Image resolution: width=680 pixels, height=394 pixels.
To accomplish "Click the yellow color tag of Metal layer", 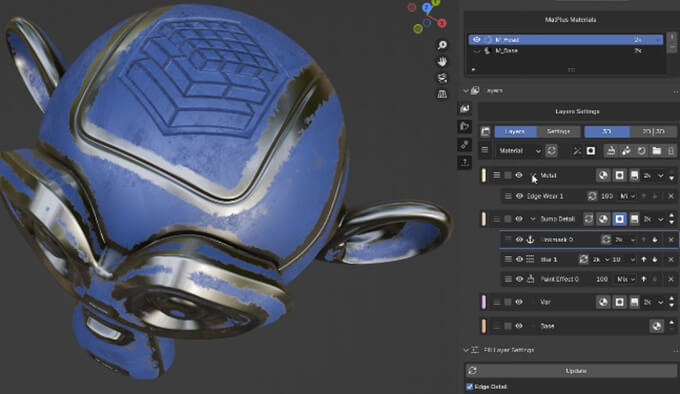I will [x=484, y=176].
